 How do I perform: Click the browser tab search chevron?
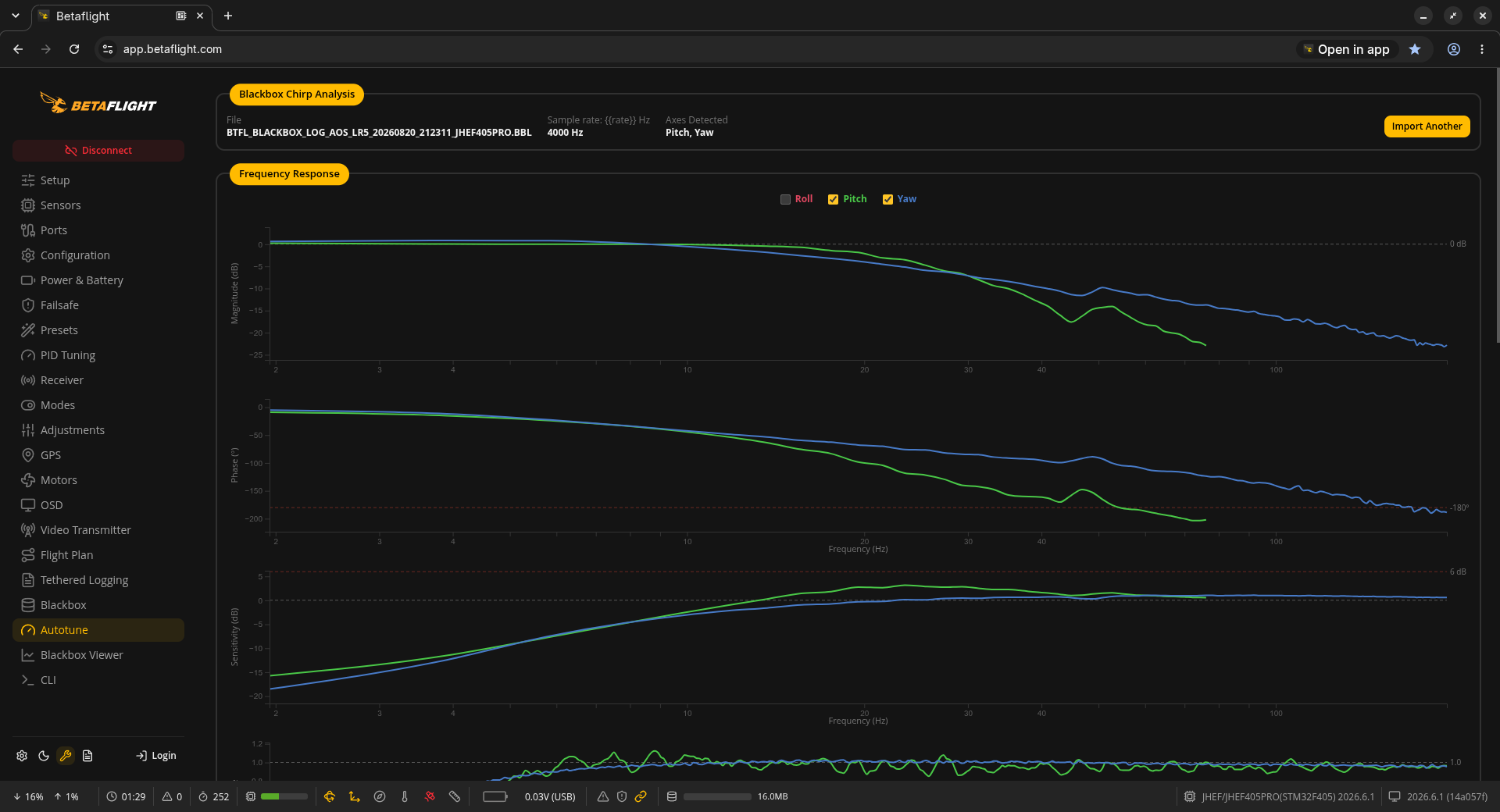(16, 16)
